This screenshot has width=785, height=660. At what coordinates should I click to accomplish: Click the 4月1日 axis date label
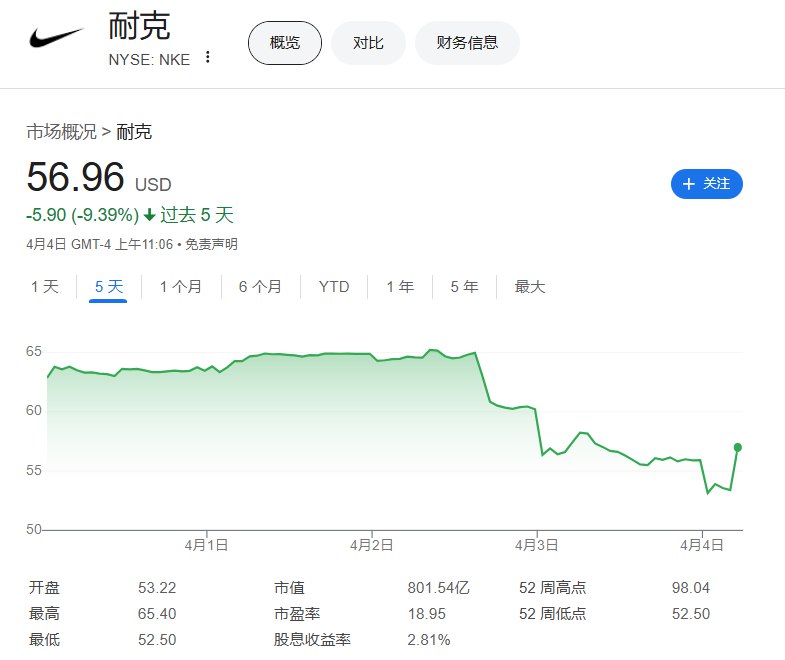206,545
